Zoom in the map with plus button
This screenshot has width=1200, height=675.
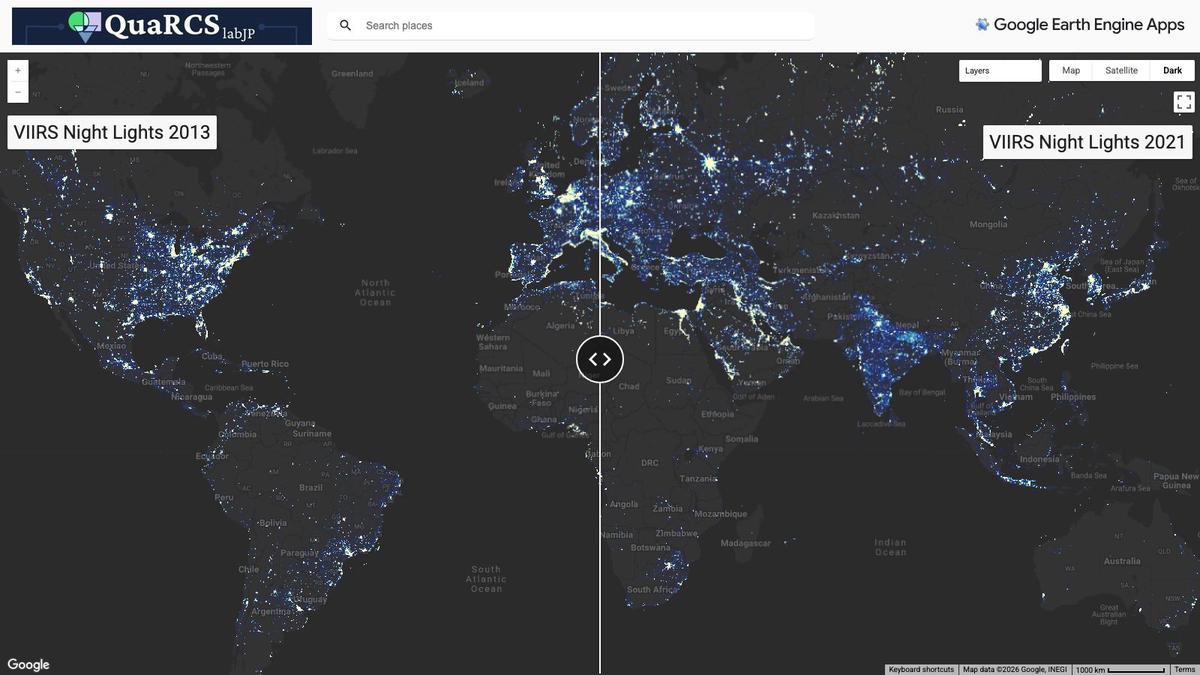18,71
